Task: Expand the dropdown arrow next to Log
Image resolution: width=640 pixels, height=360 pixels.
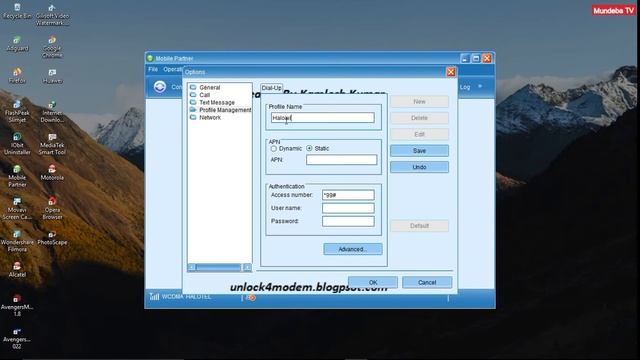Action: pos(480,87)
